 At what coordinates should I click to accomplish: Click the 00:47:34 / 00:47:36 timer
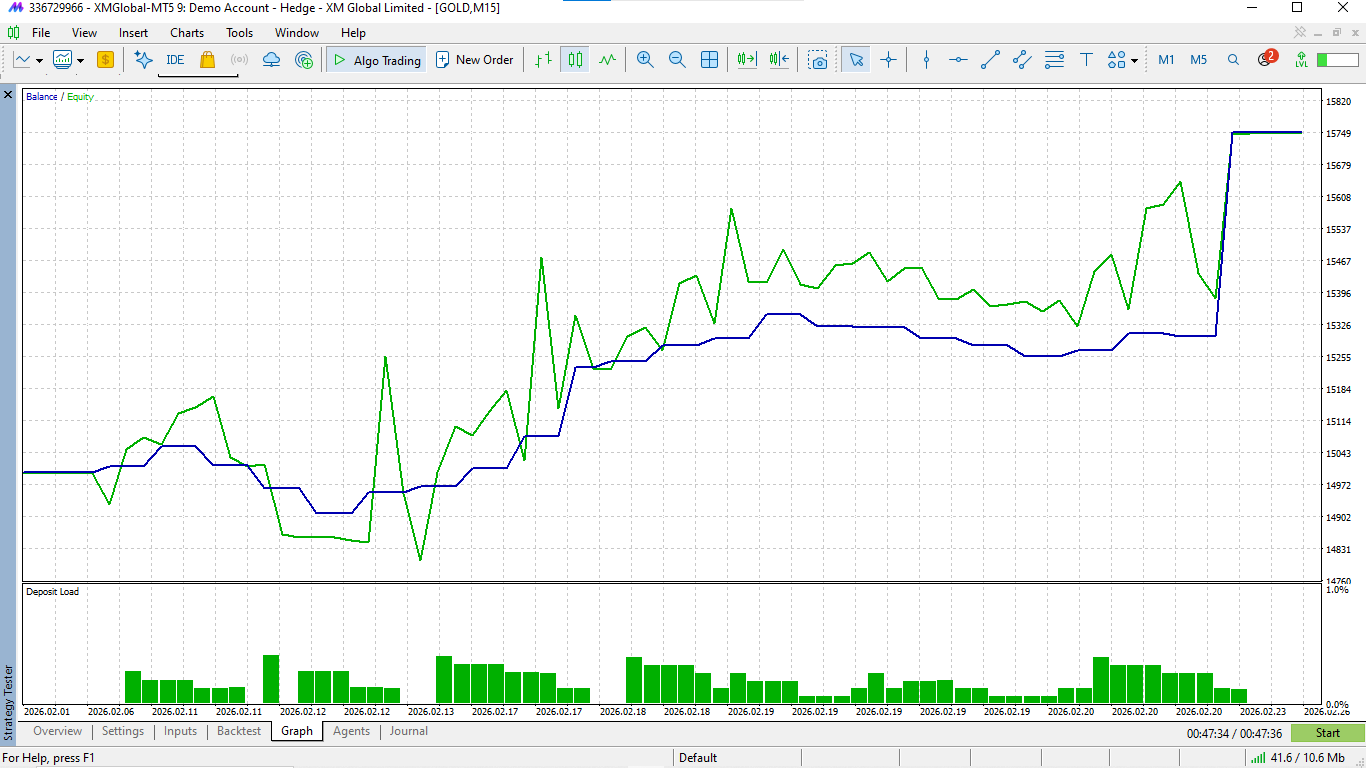click(x=1234, y=733)
